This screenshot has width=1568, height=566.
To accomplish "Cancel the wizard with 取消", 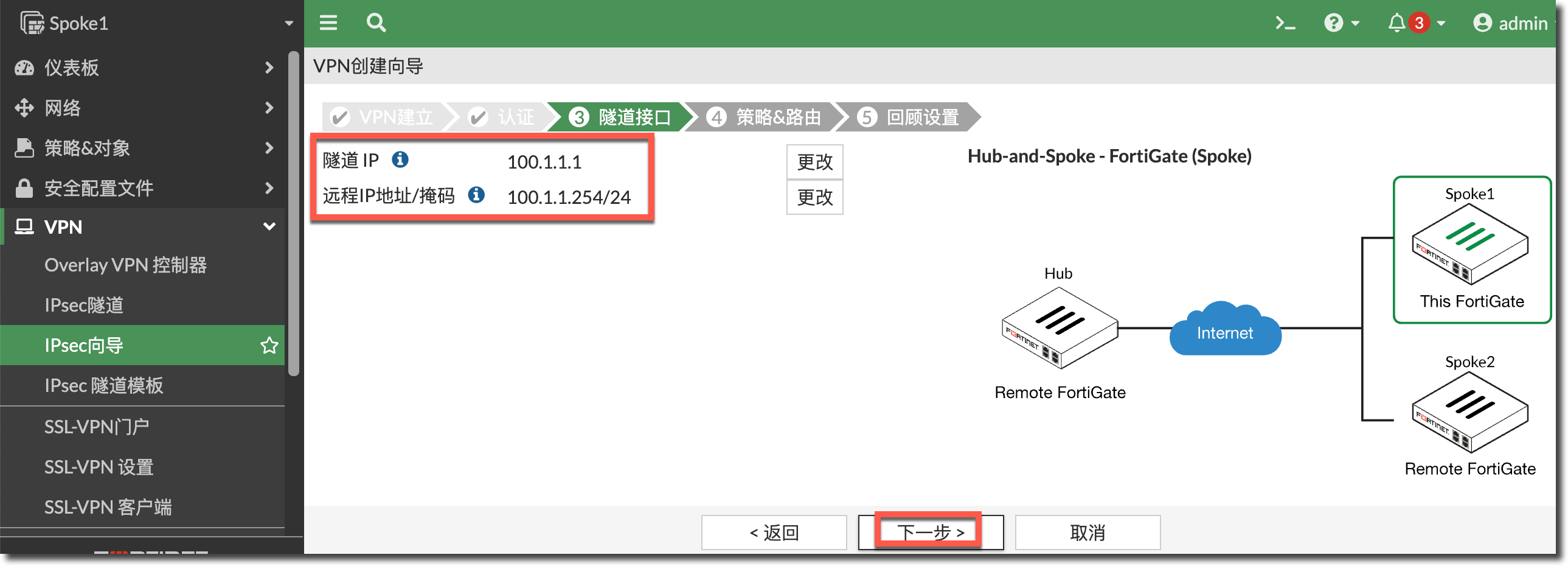I will (x=1087, y=531).
